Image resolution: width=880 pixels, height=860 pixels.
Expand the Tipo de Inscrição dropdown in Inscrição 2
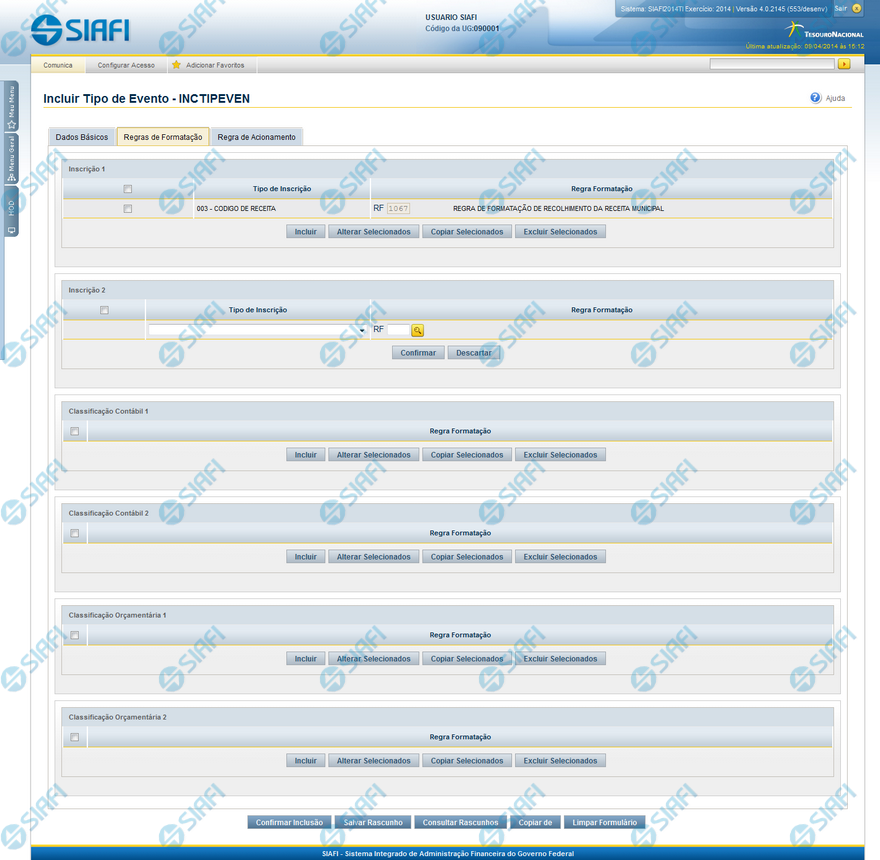361,330
